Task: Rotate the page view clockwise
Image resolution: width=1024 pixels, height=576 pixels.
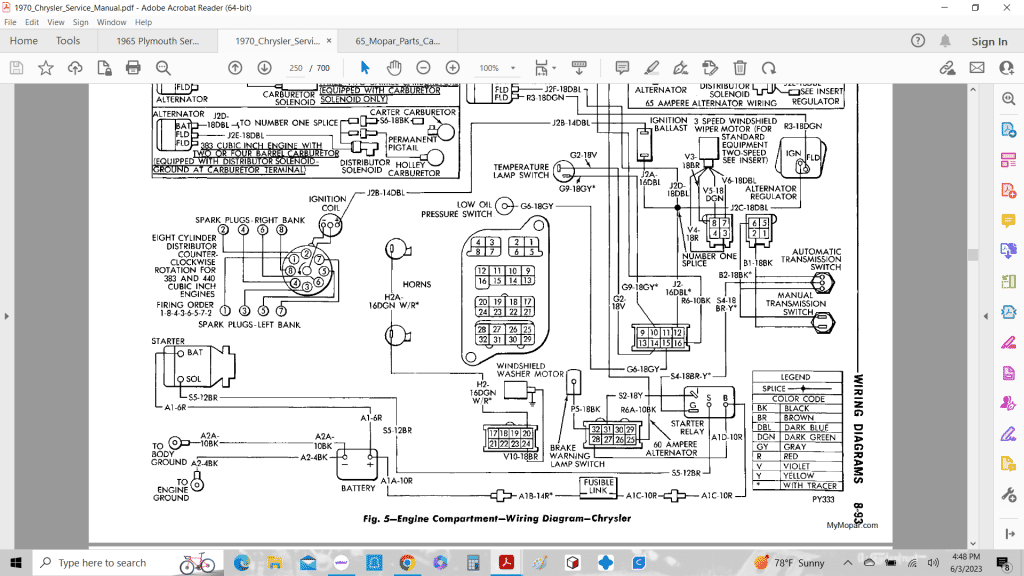Action: point(769,68)
